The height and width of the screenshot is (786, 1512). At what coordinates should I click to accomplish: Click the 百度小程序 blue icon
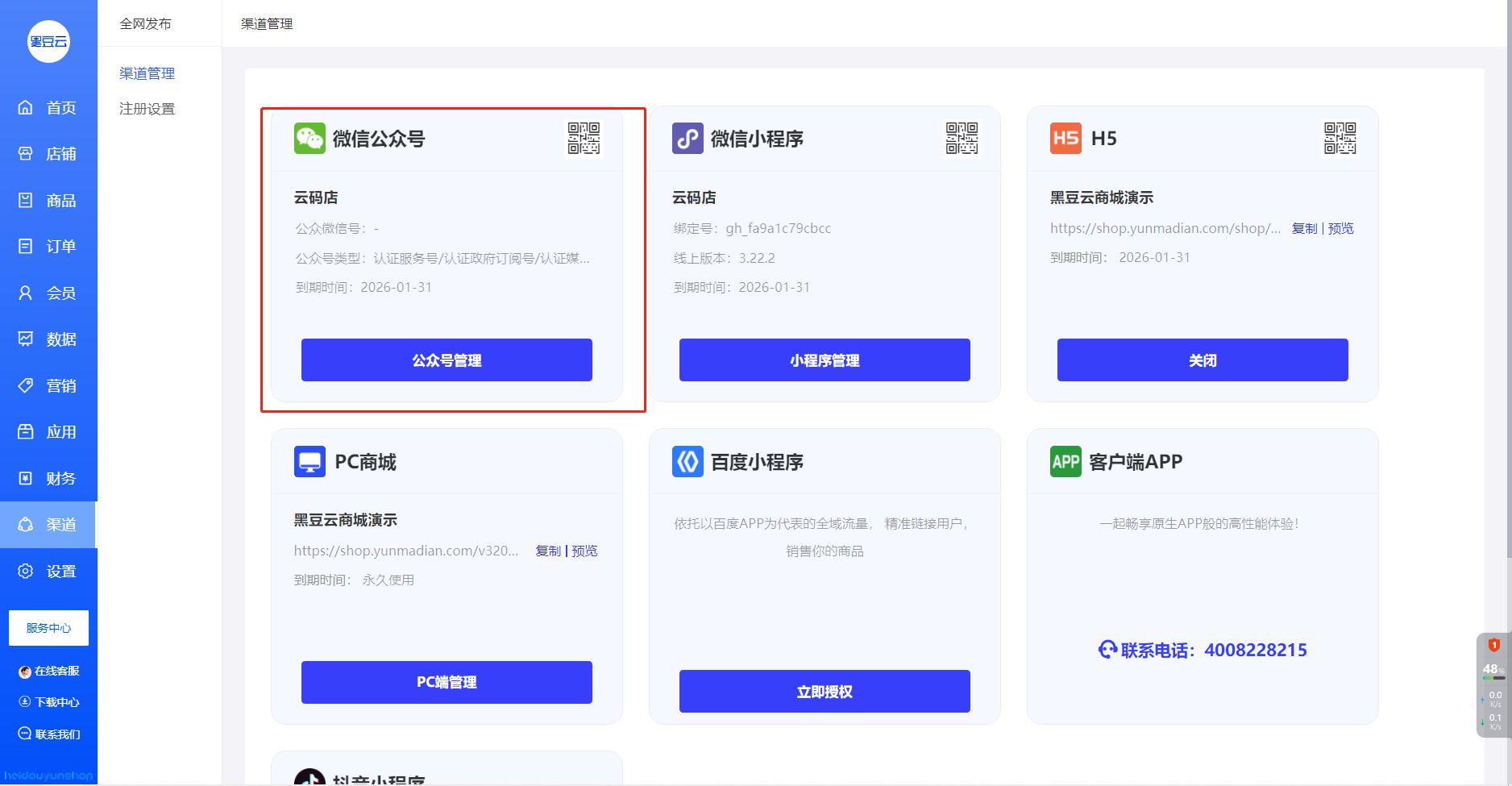687,461
